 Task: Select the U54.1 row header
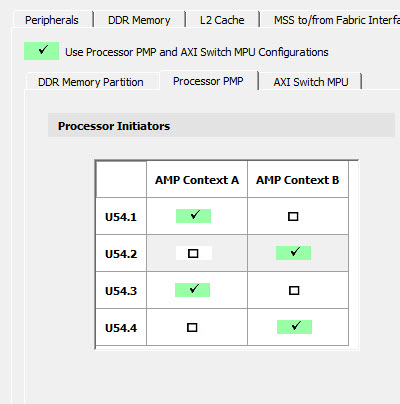121,217
